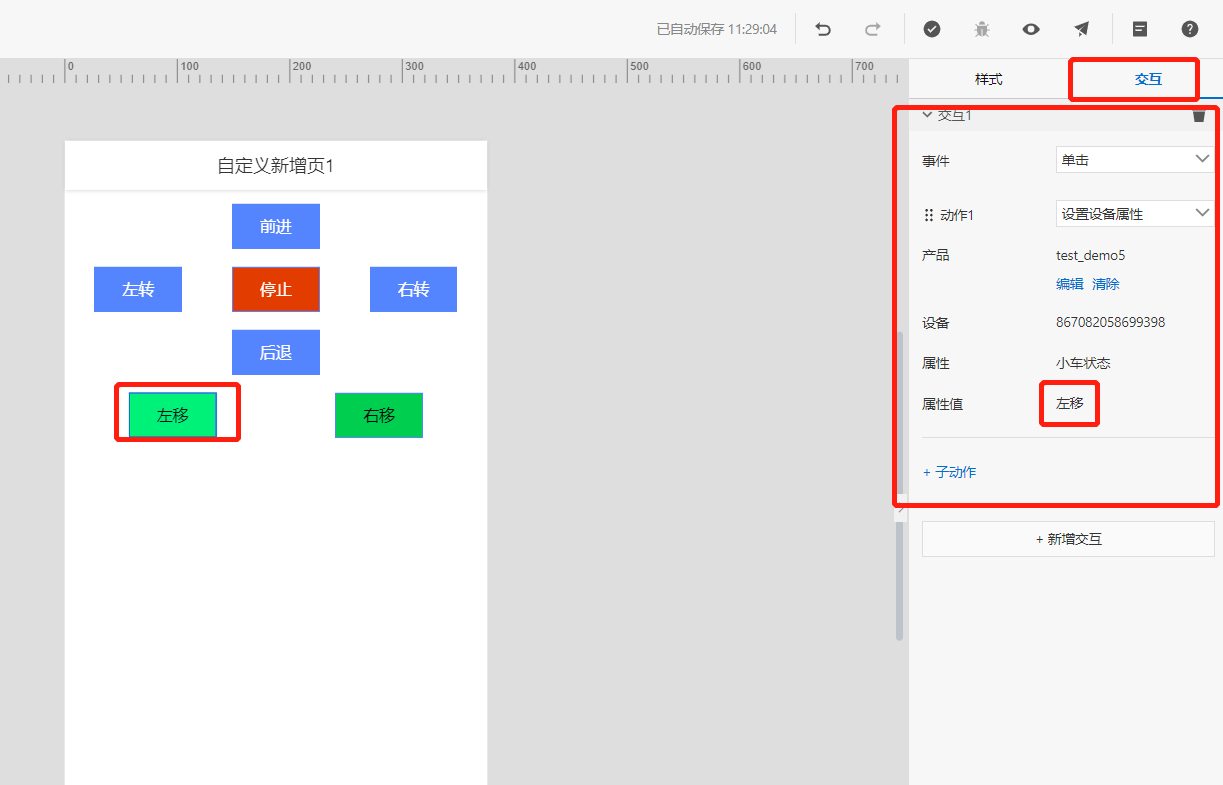The image size is (1223, 785).
Task: Open the help question mark icon
Action: [1189, 29]
